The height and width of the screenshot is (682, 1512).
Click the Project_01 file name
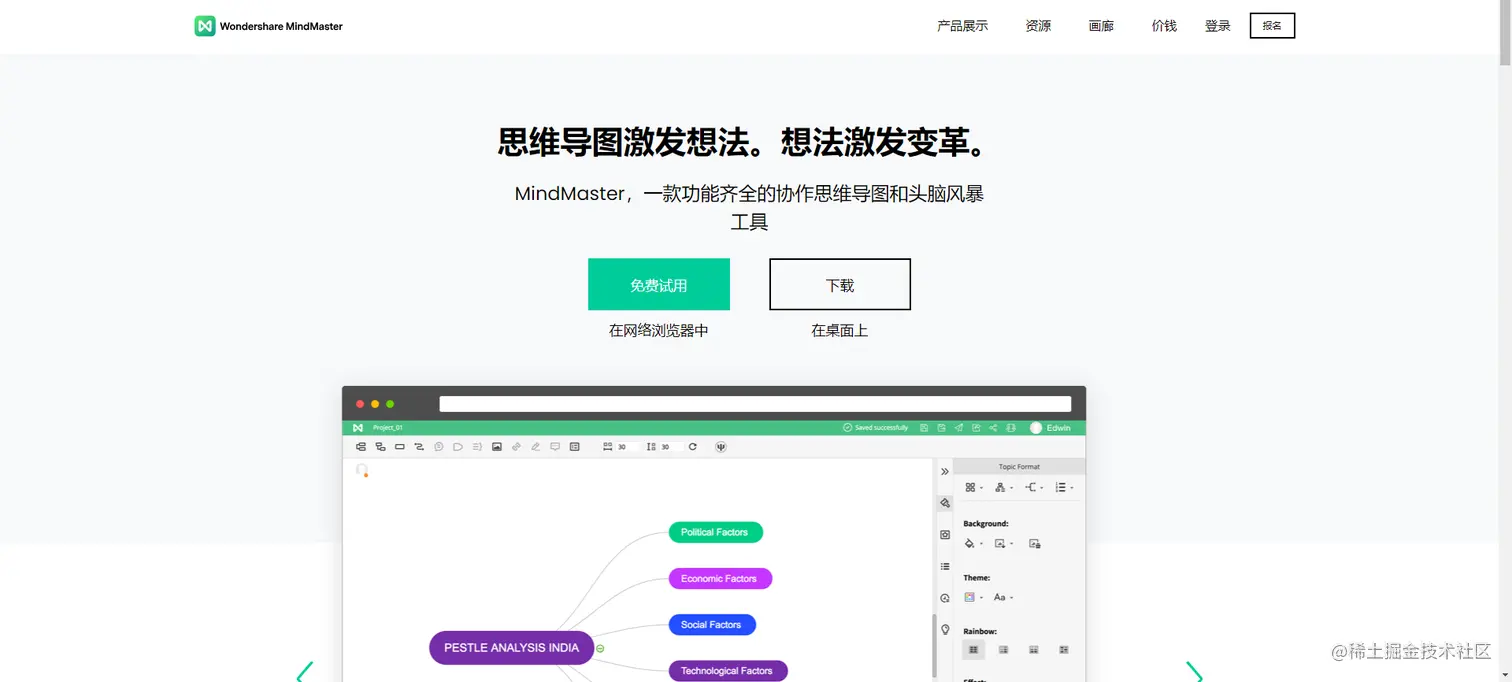click(x=388, y=428)
